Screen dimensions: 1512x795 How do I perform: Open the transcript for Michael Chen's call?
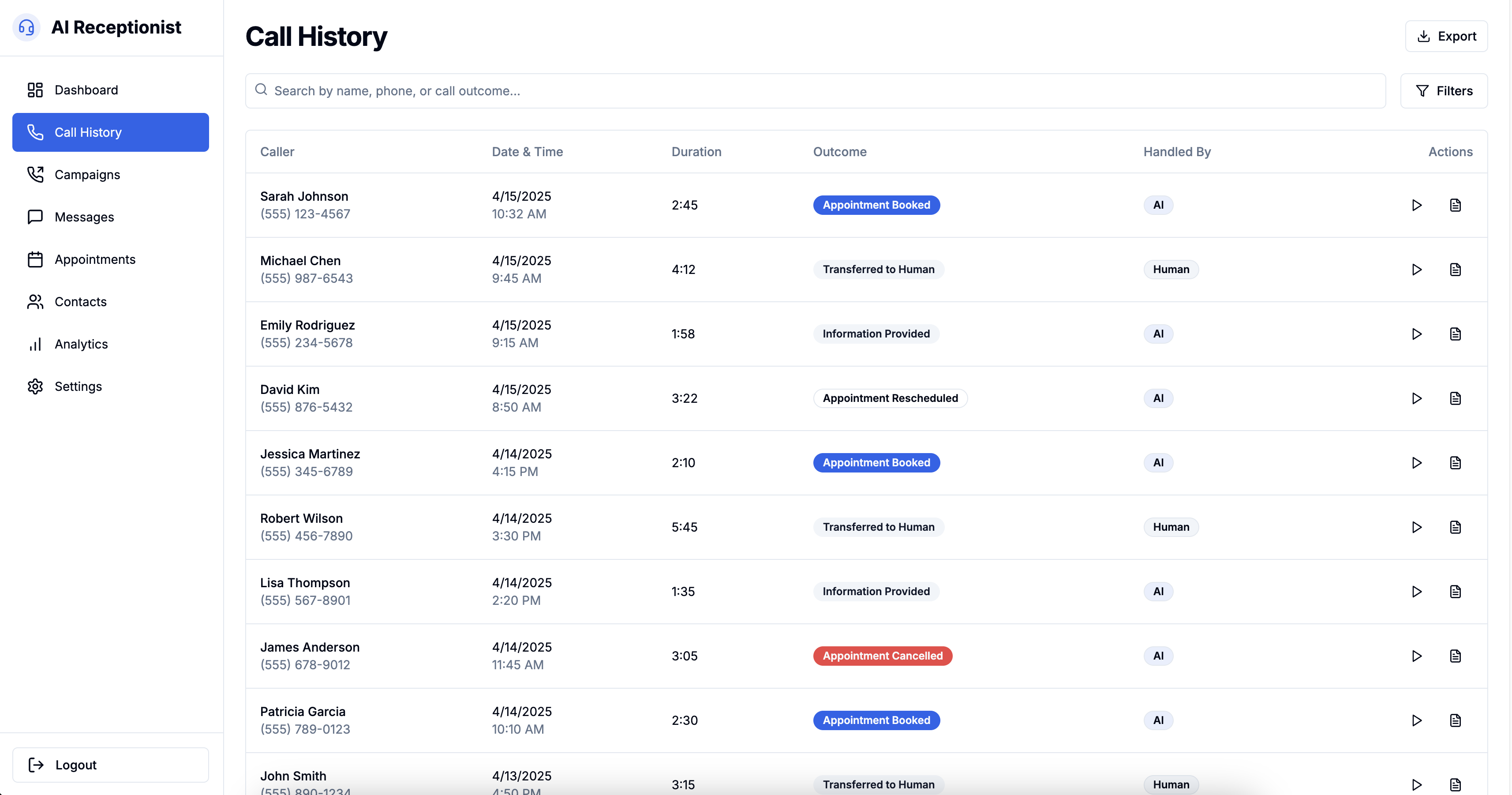point(1456,270)
